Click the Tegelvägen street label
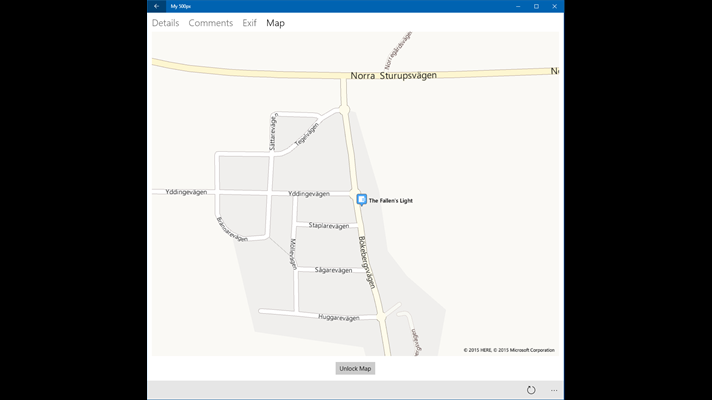 [307, 134]
